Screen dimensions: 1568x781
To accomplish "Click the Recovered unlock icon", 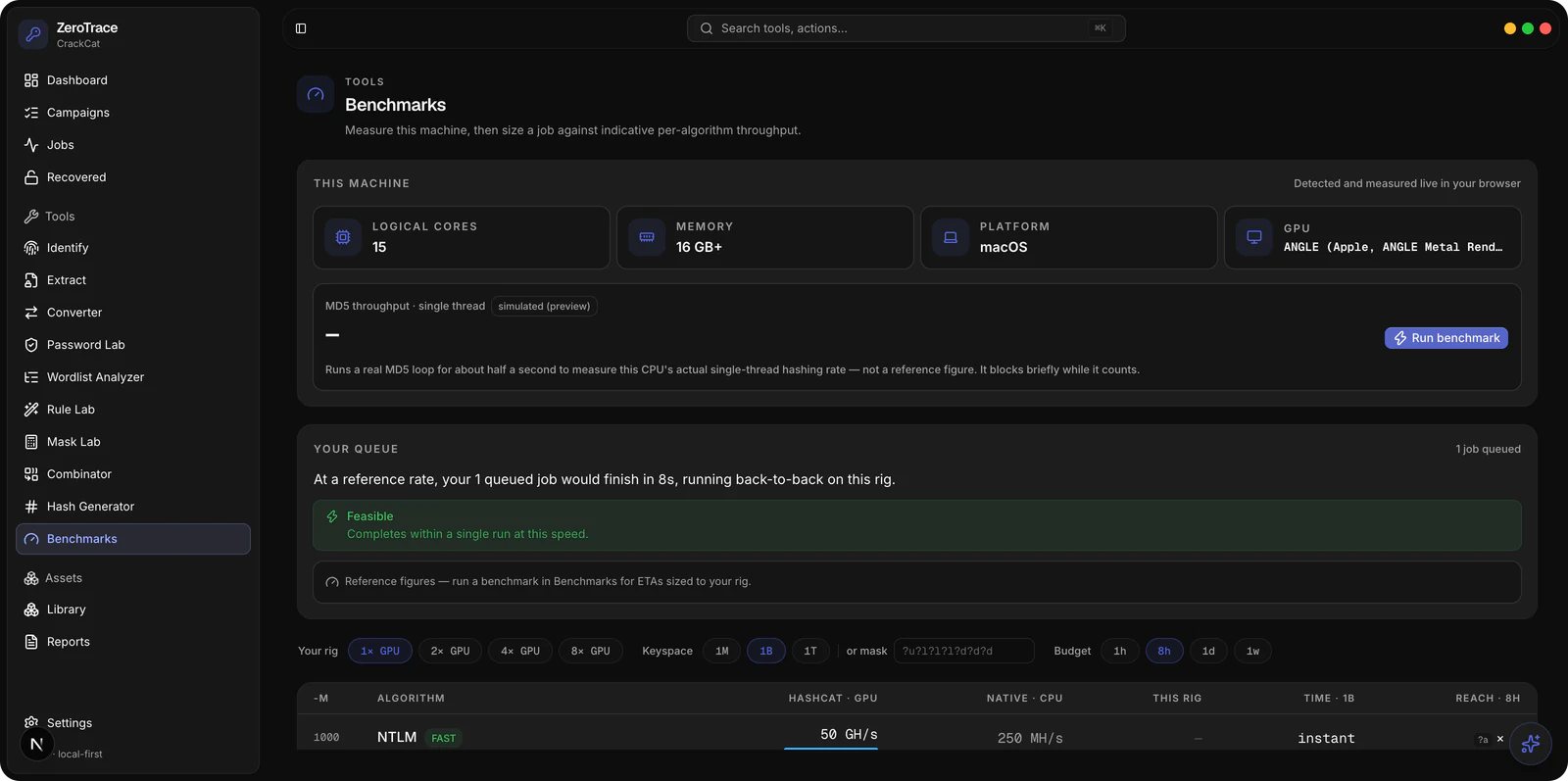I will click(x=31, y=177).
